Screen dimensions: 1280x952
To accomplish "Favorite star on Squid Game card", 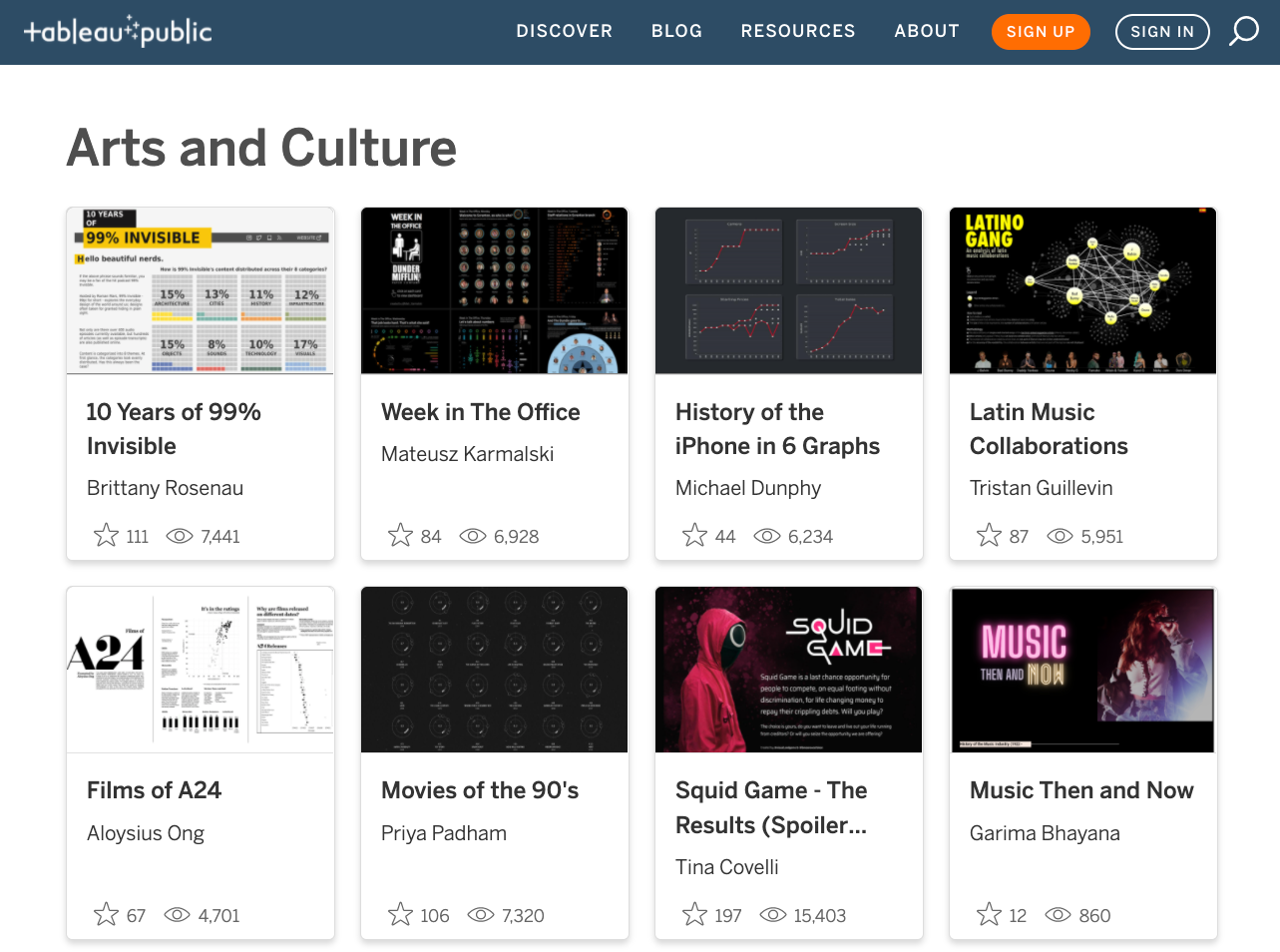I will click(x=694, y=915).
